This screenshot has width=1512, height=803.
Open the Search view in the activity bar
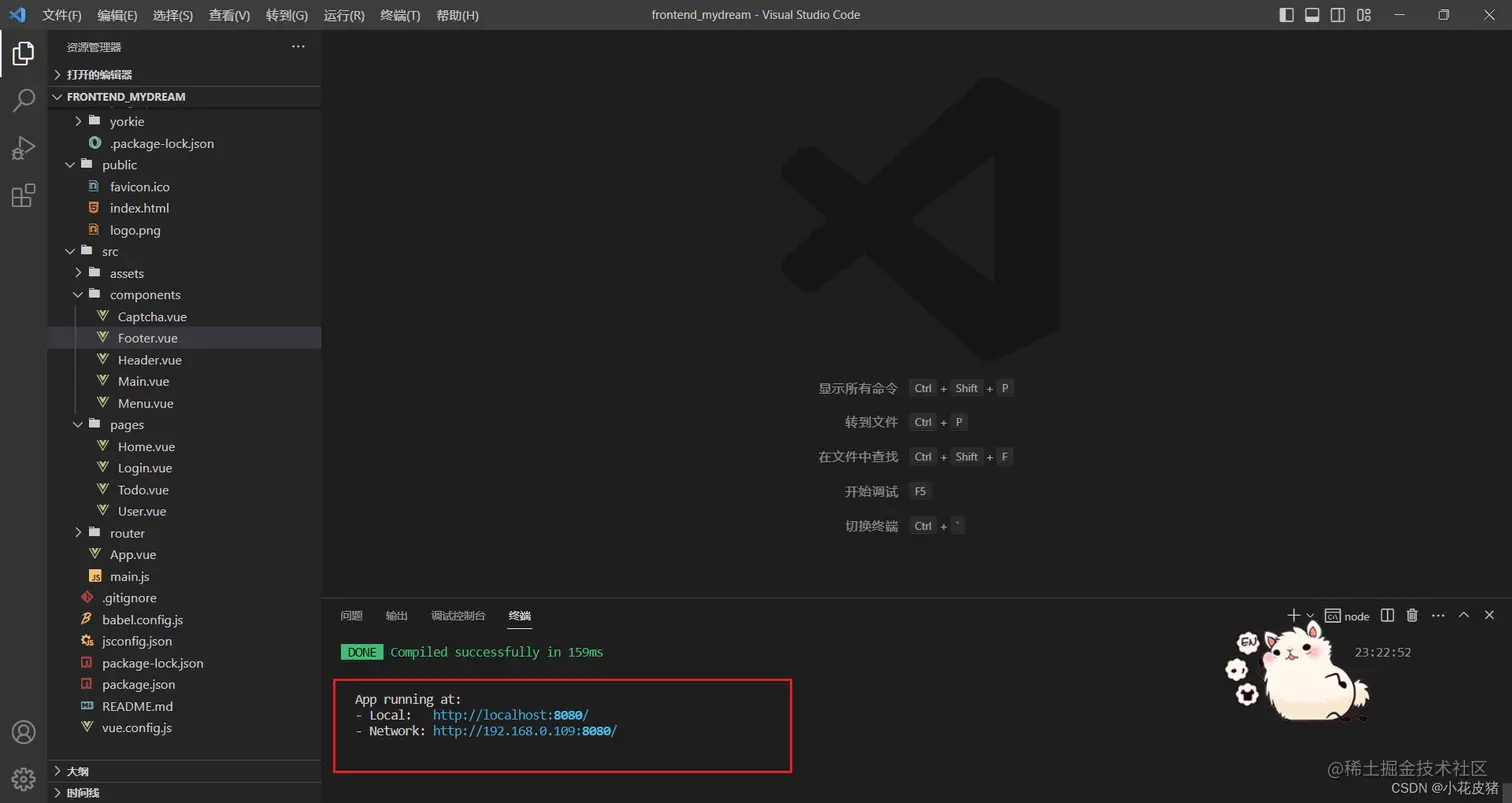click(23, 100)
